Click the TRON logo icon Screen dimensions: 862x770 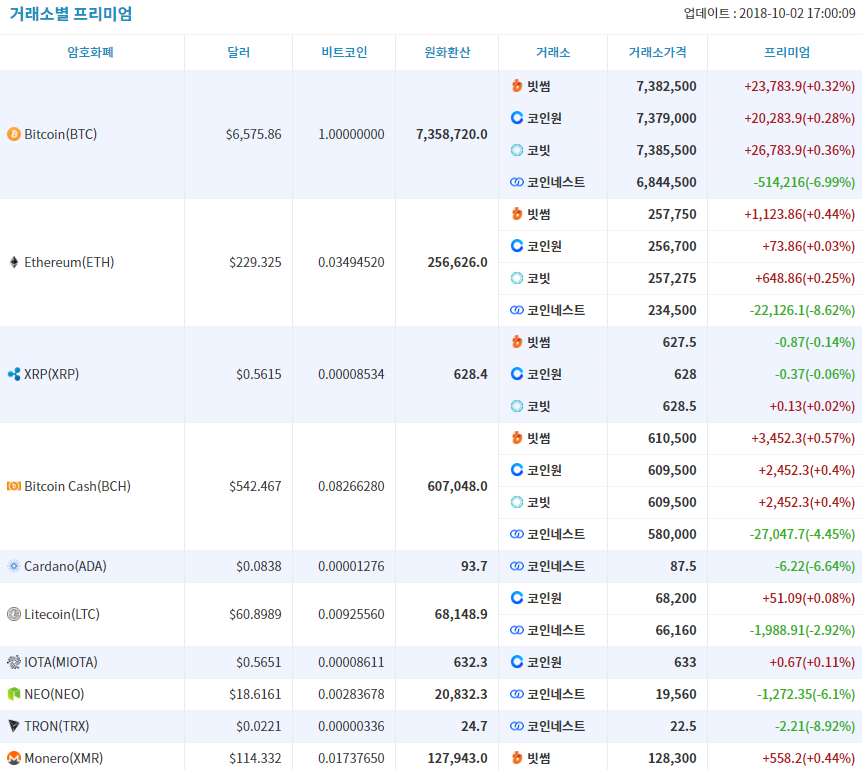tap(14, 726)
